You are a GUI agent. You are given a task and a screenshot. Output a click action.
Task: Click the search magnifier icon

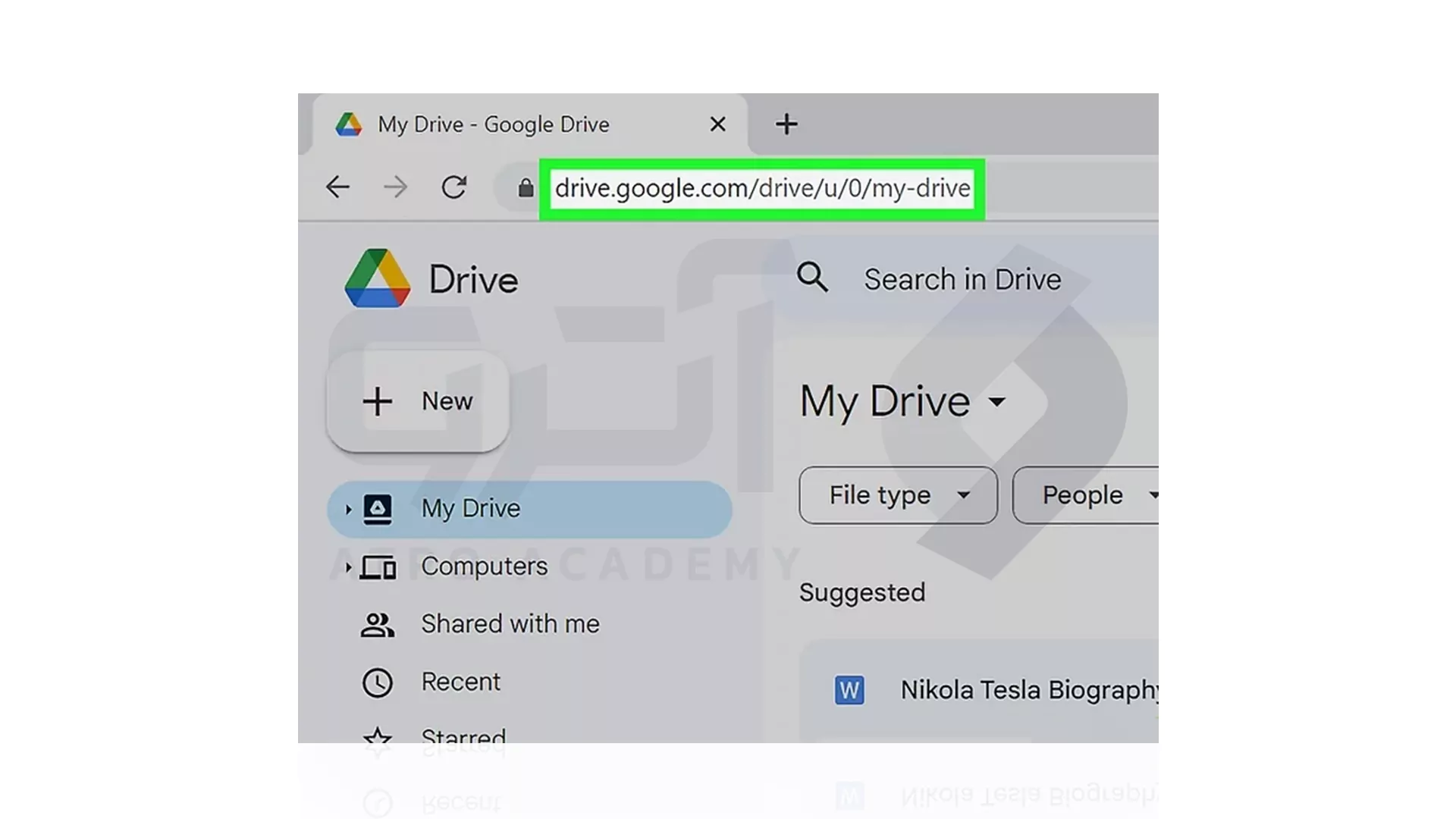[812, 278]
